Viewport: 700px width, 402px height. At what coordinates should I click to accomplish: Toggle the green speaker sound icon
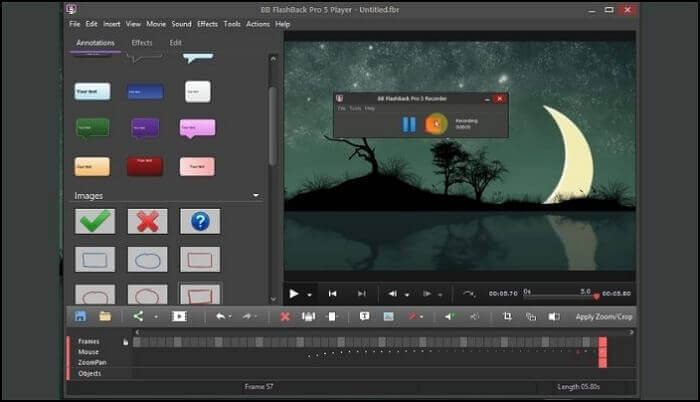pyautogui.click(x=449, y=316)
